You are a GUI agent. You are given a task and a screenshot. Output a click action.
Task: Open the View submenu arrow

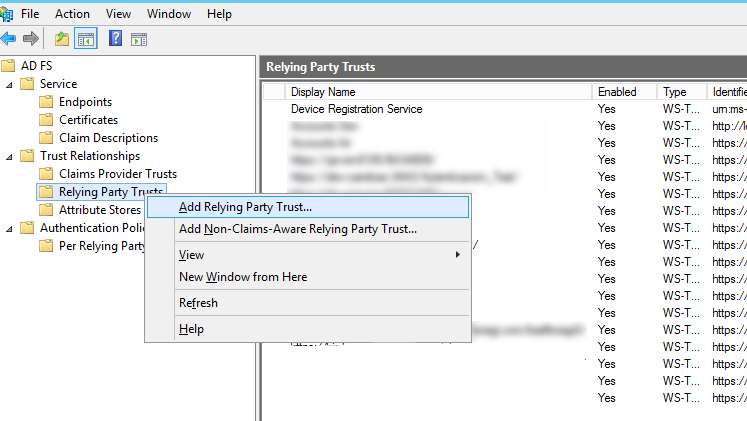tap(457, 255)
